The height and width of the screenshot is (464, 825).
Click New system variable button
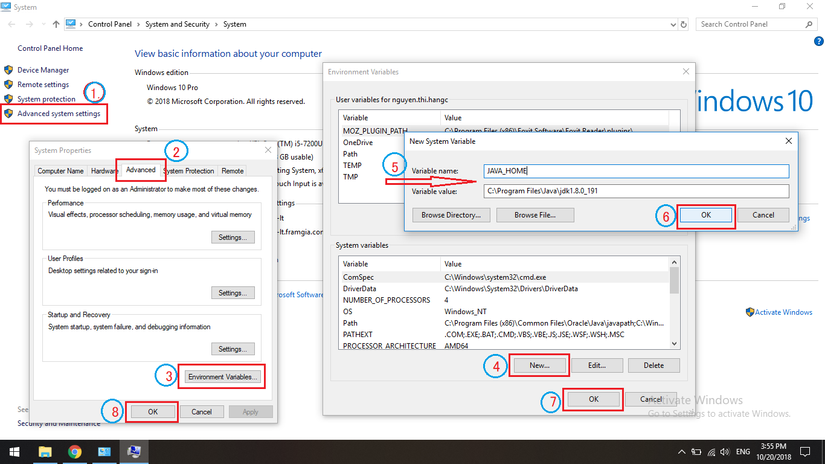(539, 366)
